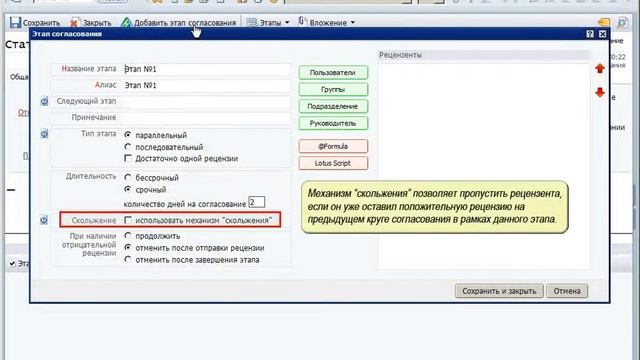Select параллельный stage type
The image size is (640, 360).
pos(128,135)
